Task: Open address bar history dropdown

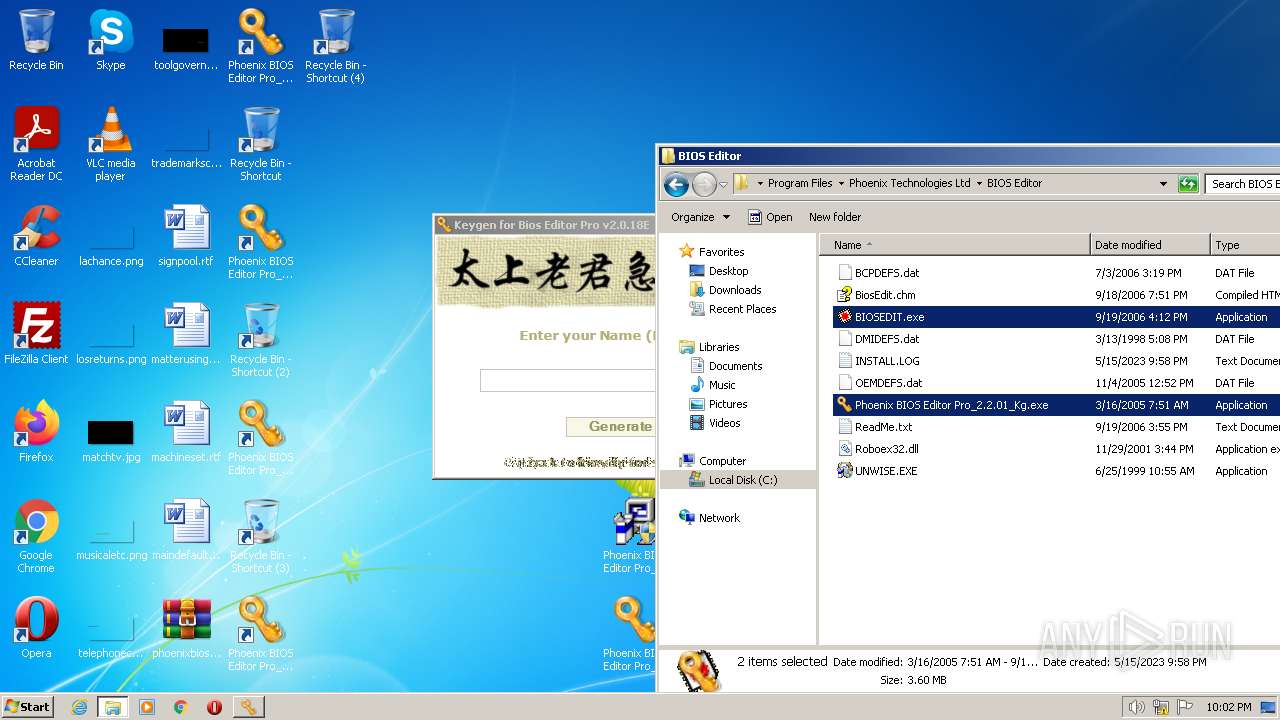Action: click(x=1163, y=184)
